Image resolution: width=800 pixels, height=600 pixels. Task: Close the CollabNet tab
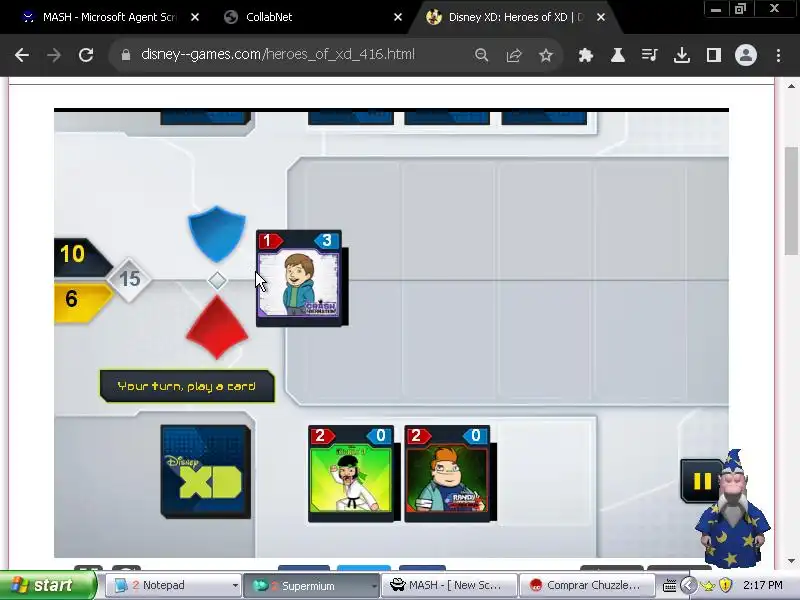click(398, 17)
